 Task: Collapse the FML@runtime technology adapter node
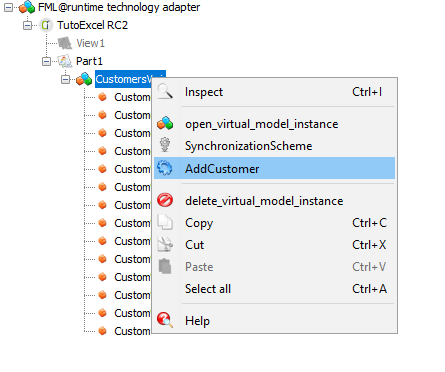point(8,7)
